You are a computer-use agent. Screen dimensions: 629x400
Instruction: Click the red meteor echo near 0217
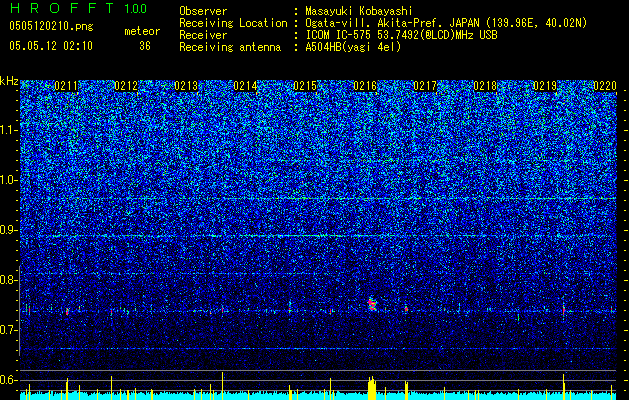[406, 309]
